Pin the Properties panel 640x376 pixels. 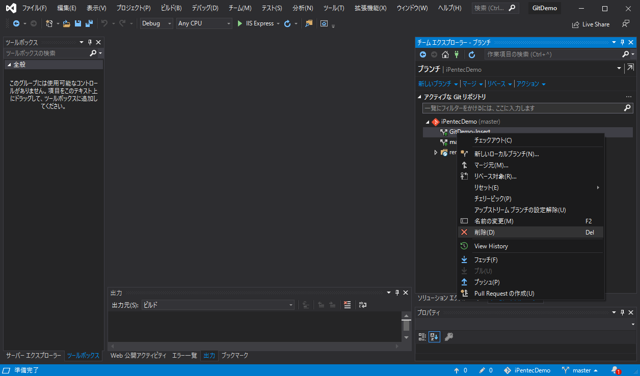(622, 312)
